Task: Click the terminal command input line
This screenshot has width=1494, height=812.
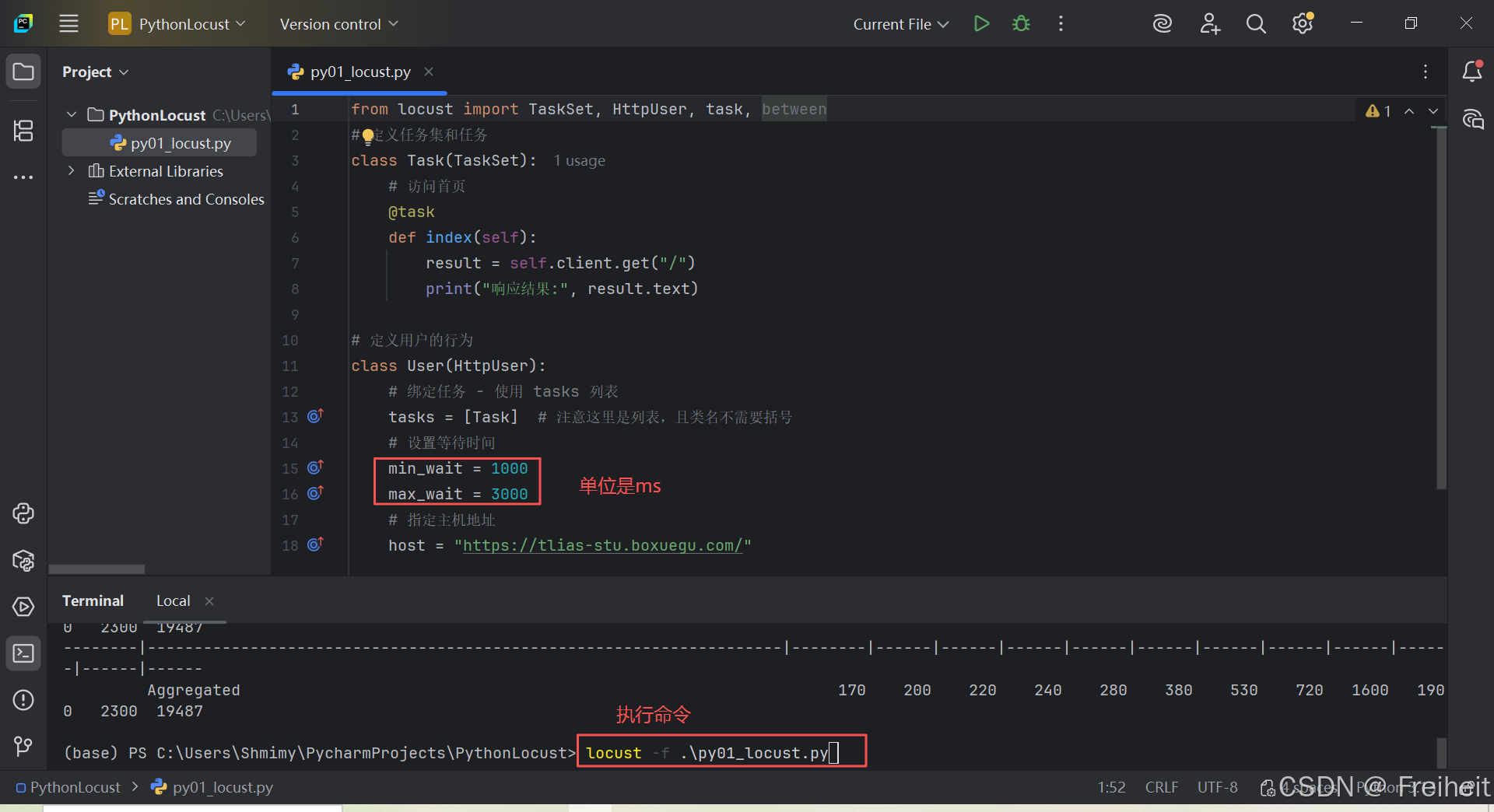Action: tap(721, 752)
